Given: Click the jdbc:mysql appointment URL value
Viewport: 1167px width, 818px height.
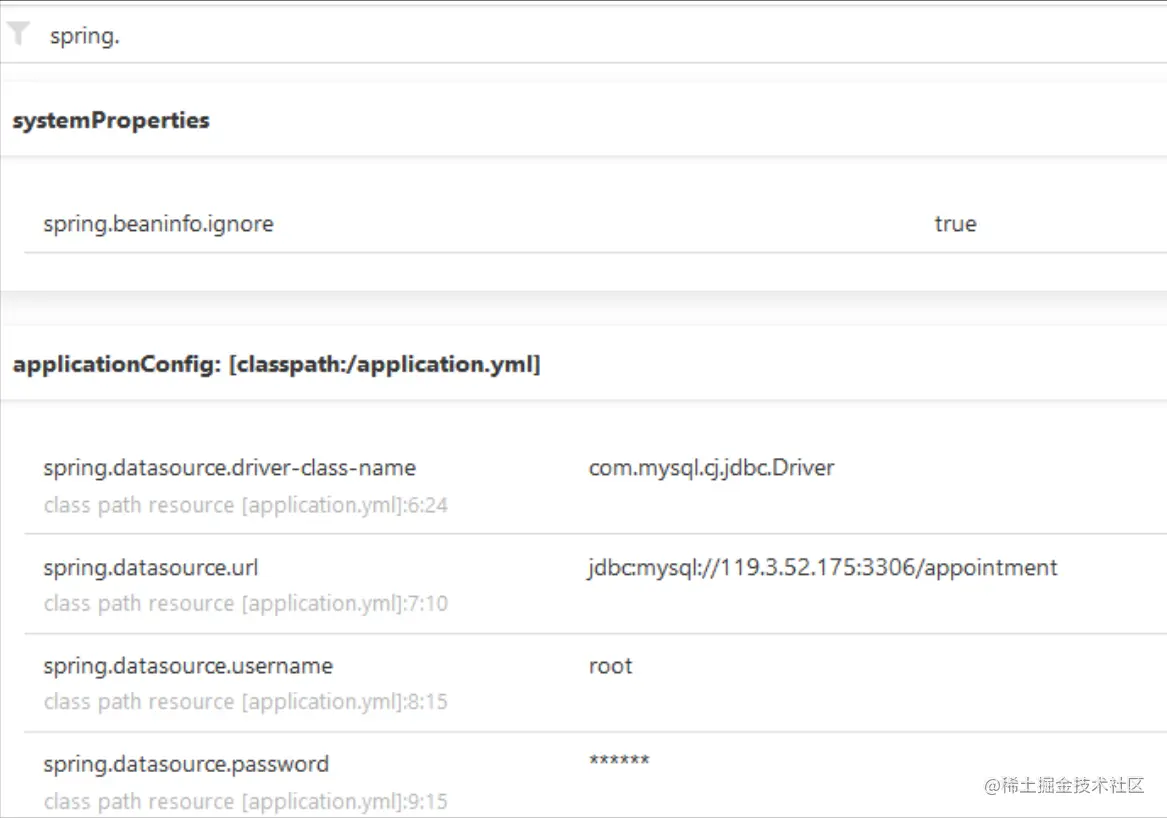Looking at the screenshot, I should click(822, 568).
